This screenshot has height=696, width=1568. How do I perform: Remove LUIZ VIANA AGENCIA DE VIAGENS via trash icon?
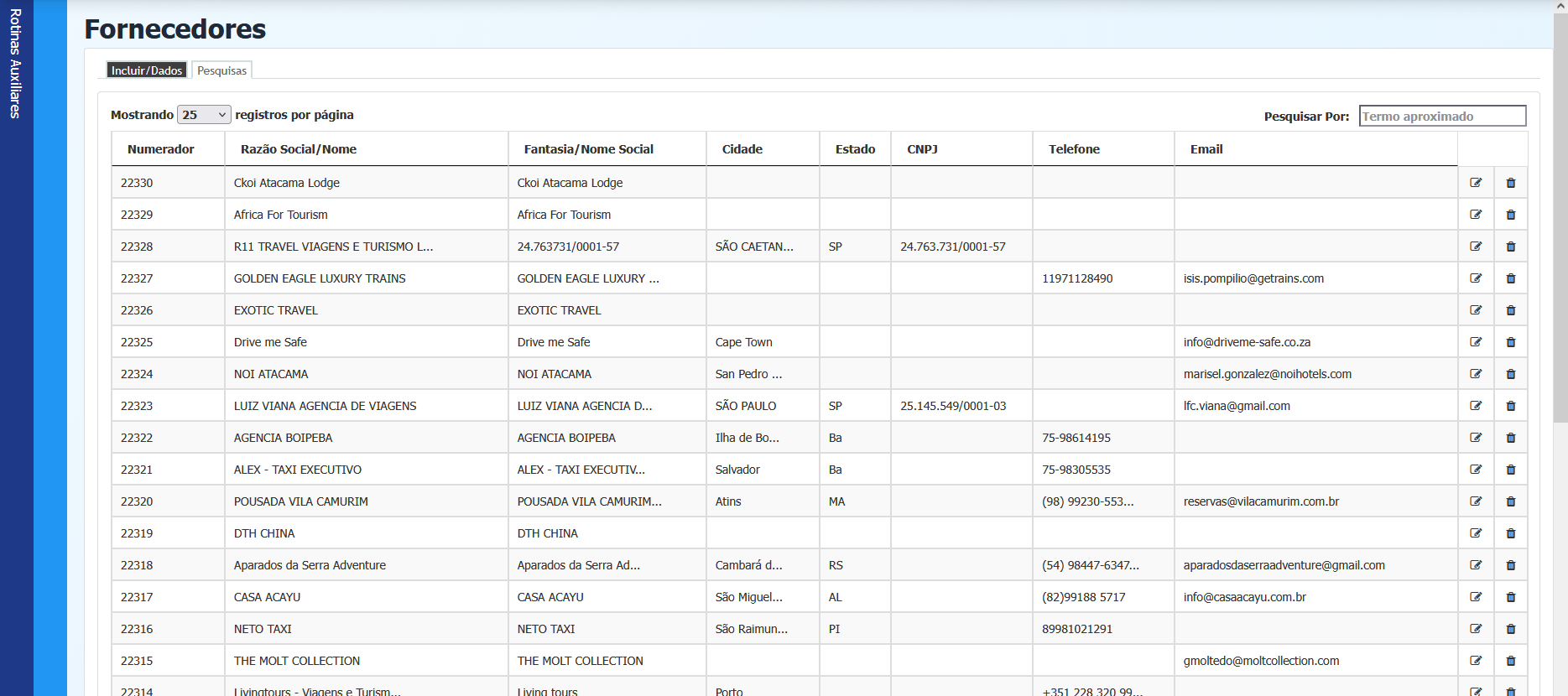pos(1510,406)
